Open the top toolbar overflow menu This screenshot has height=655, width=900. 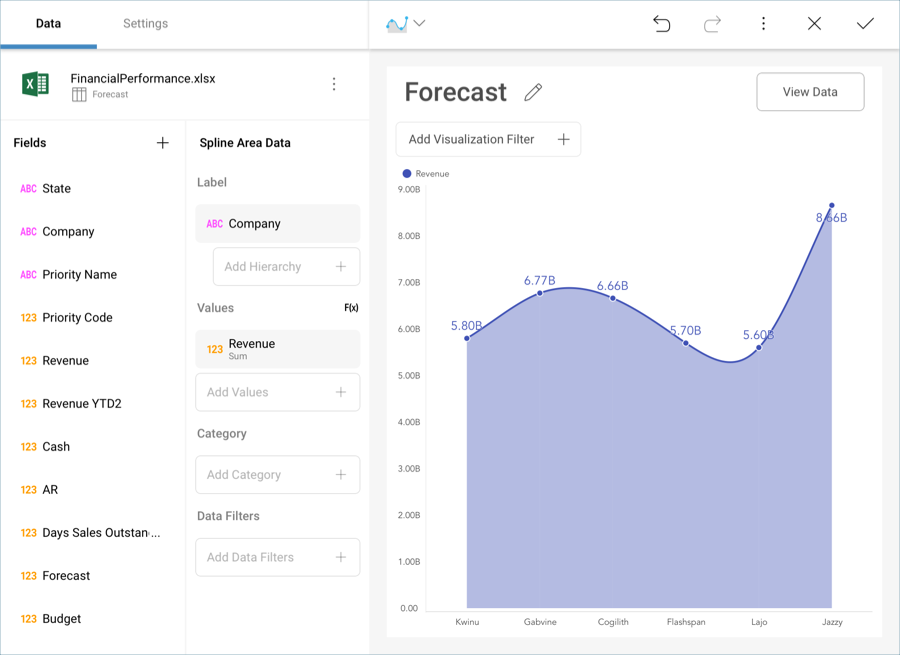click(763, 24)
